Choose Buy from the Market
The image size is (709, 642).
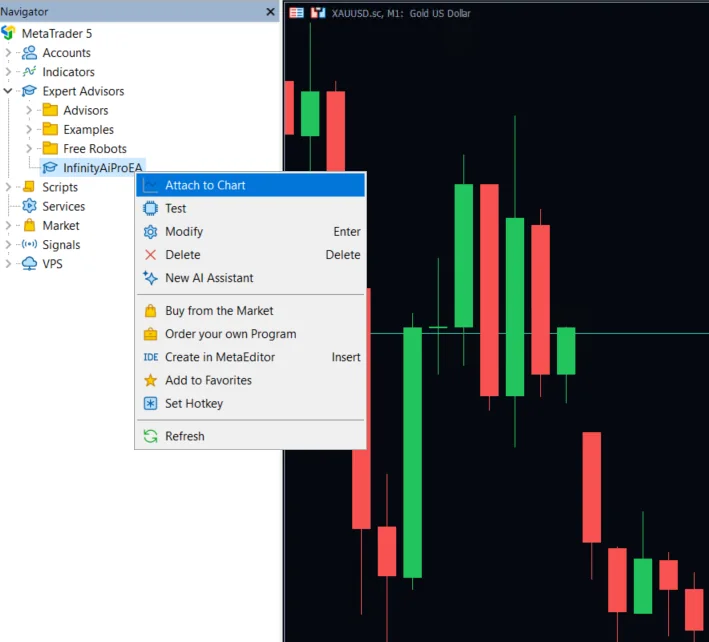pos(250,311)
